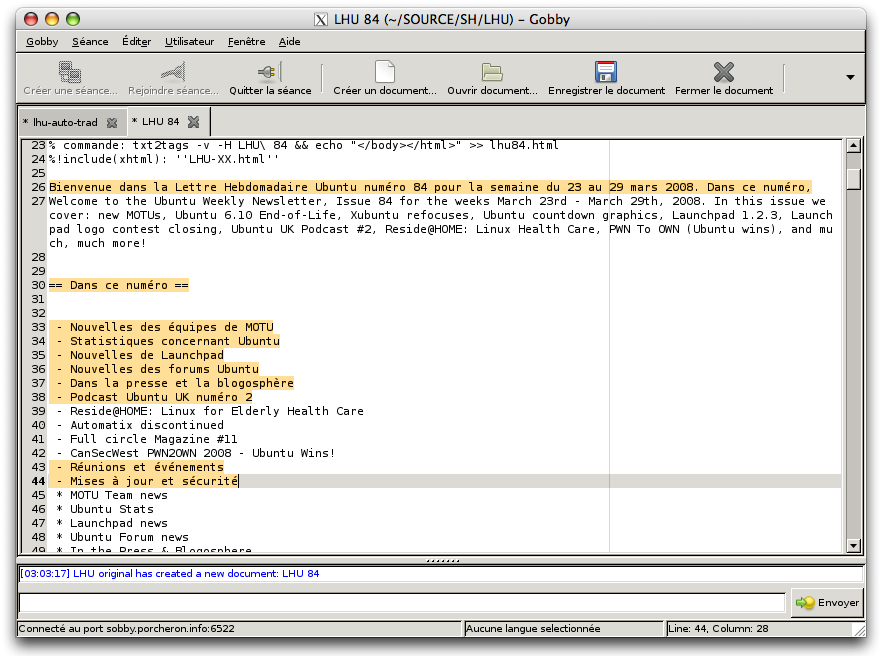882x656 pixels.
Task: Close the lhu-auto-trad tab
Action: tap(112, 123)
